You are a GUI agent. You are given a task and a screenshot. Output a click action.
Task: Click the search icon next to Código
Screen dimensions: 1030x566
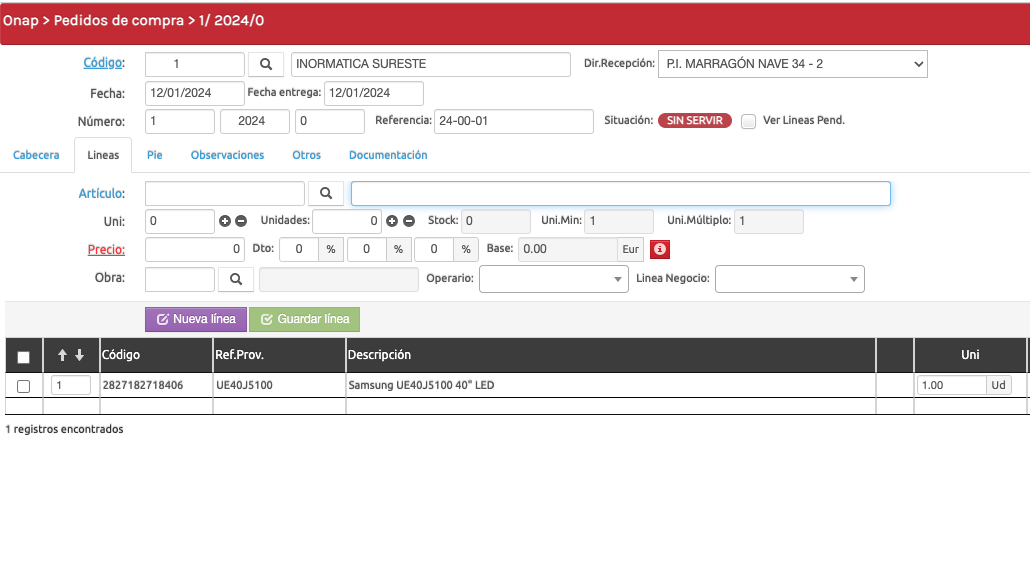(x=266, y=64)
